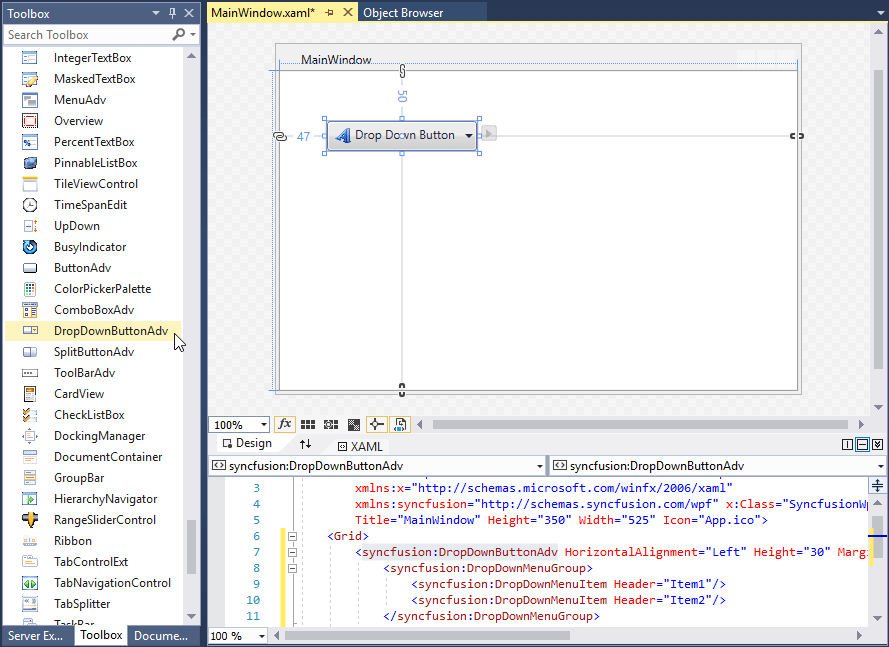The height and width of the screenshot is (647, 889).
Task: Click the show snap grid designer icon
Action: point(307,424)
